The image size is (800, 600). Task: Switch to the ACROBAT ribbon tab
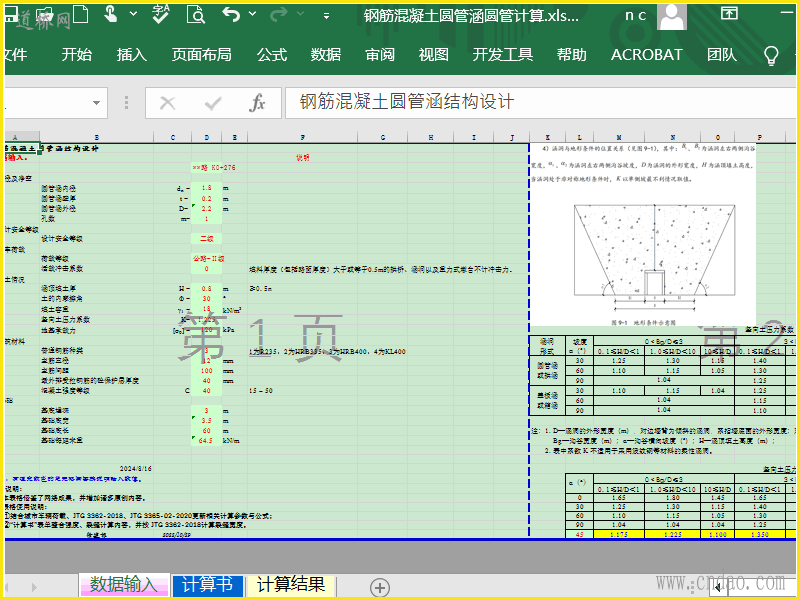(646, 55)
